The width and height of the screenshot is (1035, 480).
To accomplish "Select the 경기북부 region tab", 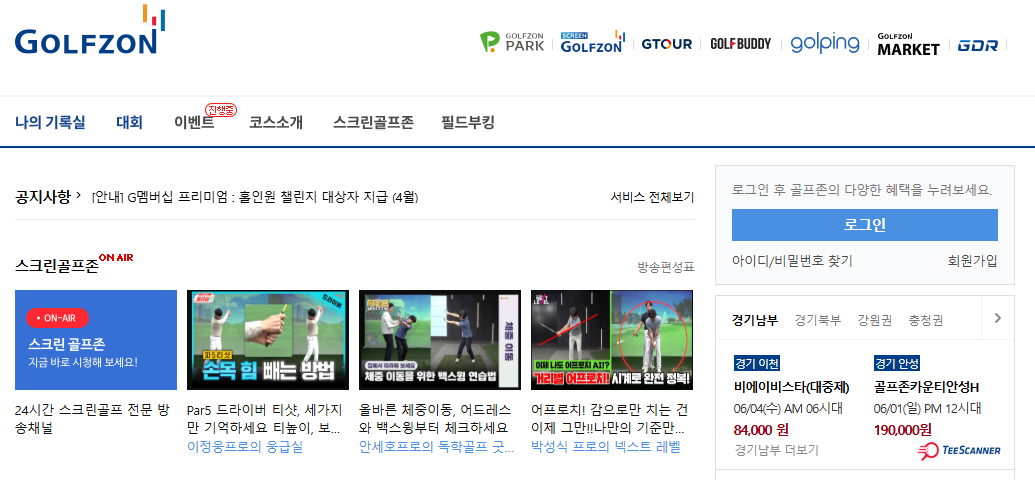I will 818,320.
